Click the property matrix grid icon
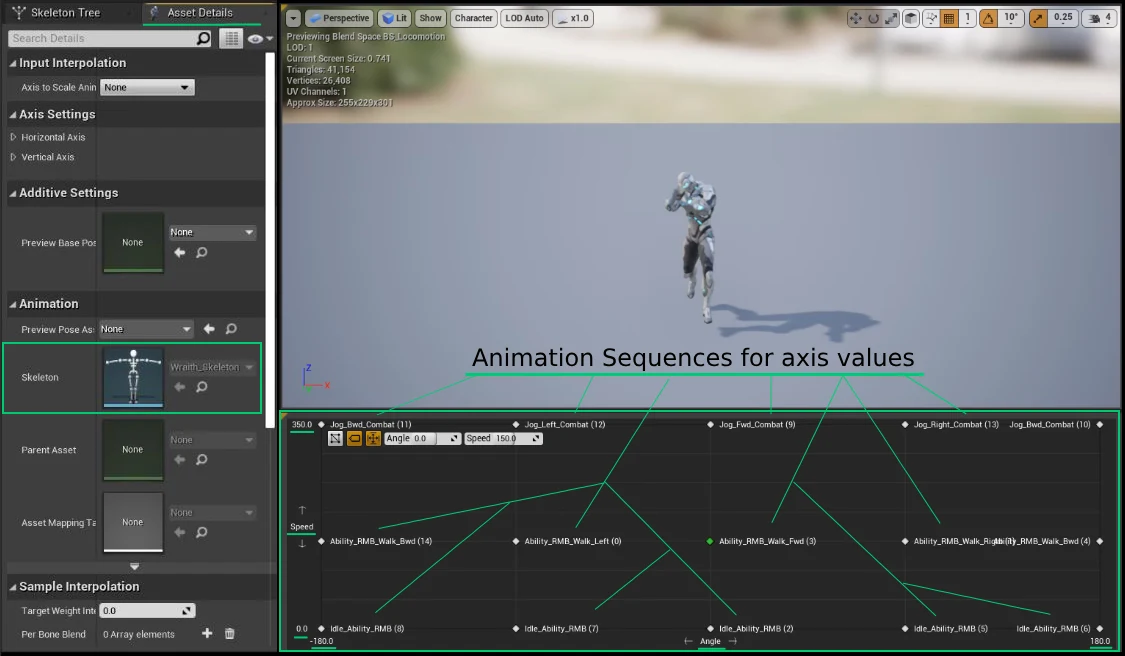Image resolution: width=1125 pixels, height=656 pixels. click(x=232, y=38)
